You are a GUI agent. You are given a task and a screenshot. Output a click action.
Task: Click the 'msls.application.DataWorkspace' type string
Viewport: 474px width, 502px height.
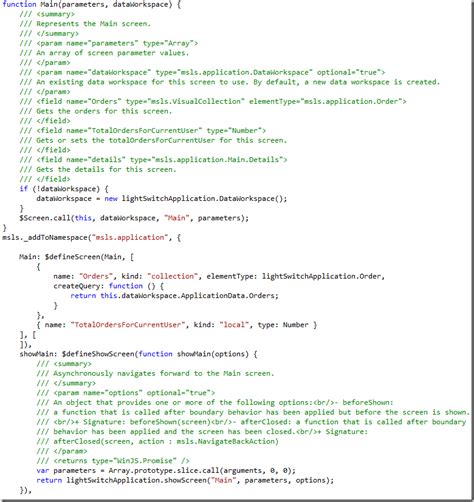click(x=246, y=72)
